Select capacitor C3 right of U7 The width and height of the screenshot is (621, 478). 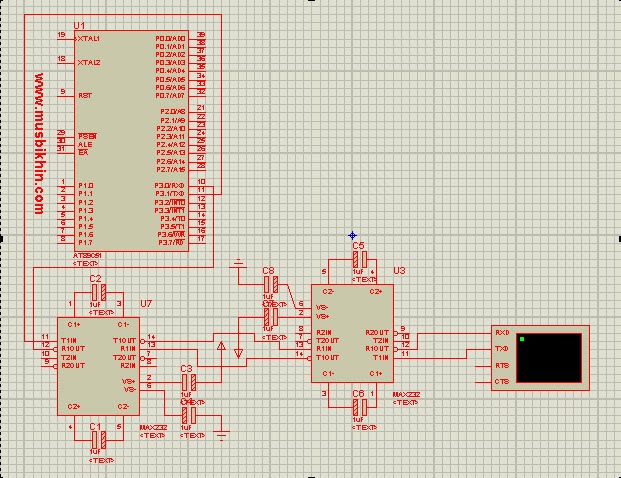point(187,381)
